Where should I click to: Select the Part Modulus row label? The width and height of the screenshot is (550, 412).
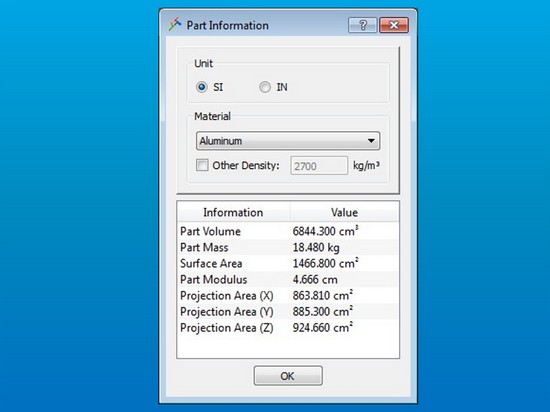pos(214,280)
